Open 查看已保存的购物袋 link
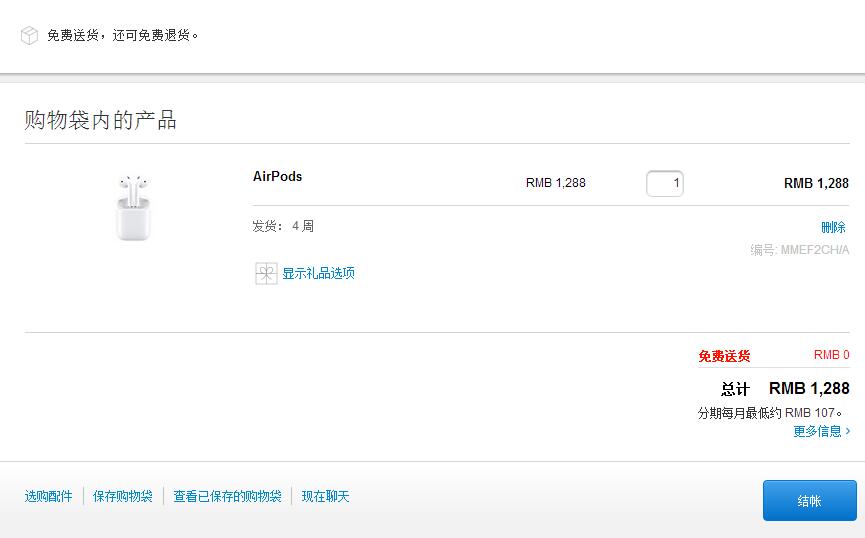The height and width of the screenshot is (538, 865). point(227,496)
